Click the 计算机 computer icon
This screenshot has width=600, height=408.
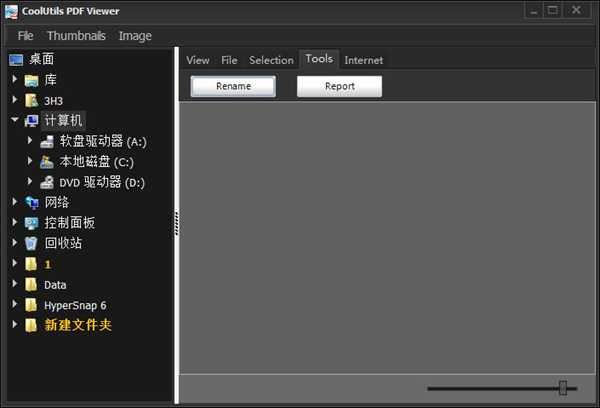pos(31,121)
